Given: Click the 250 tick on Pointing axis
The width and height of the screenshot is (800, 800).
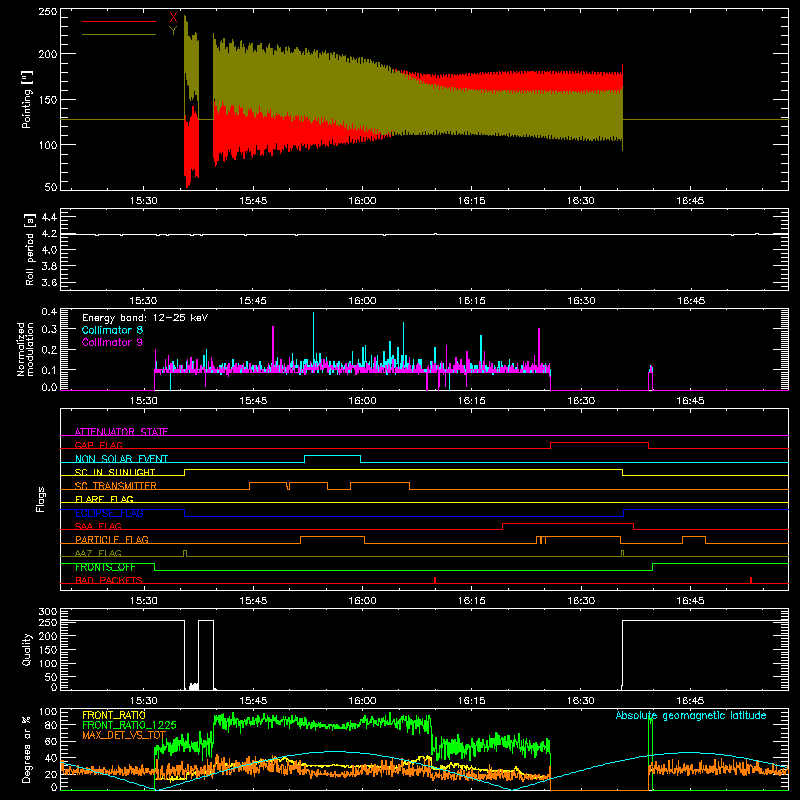Looking at the screenshot, I should click(x=47, y=11).
